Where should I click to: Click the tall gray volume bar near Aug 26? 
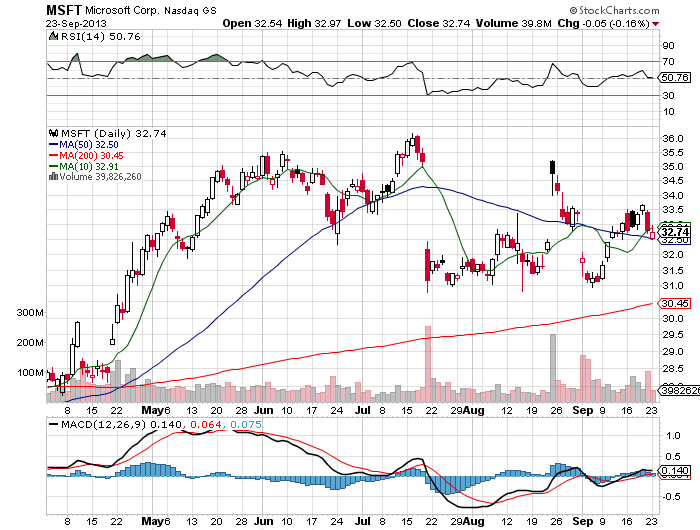(x=553, y=368)
